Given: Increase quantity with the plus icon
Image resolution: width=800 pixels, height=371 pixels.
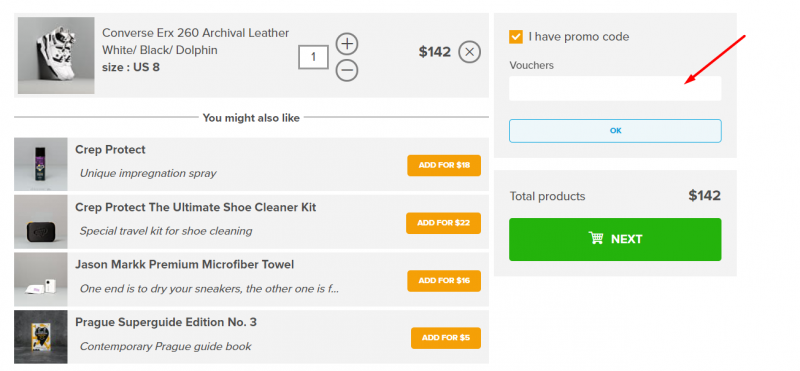Looking at the screenshot, I should point(347,44).
